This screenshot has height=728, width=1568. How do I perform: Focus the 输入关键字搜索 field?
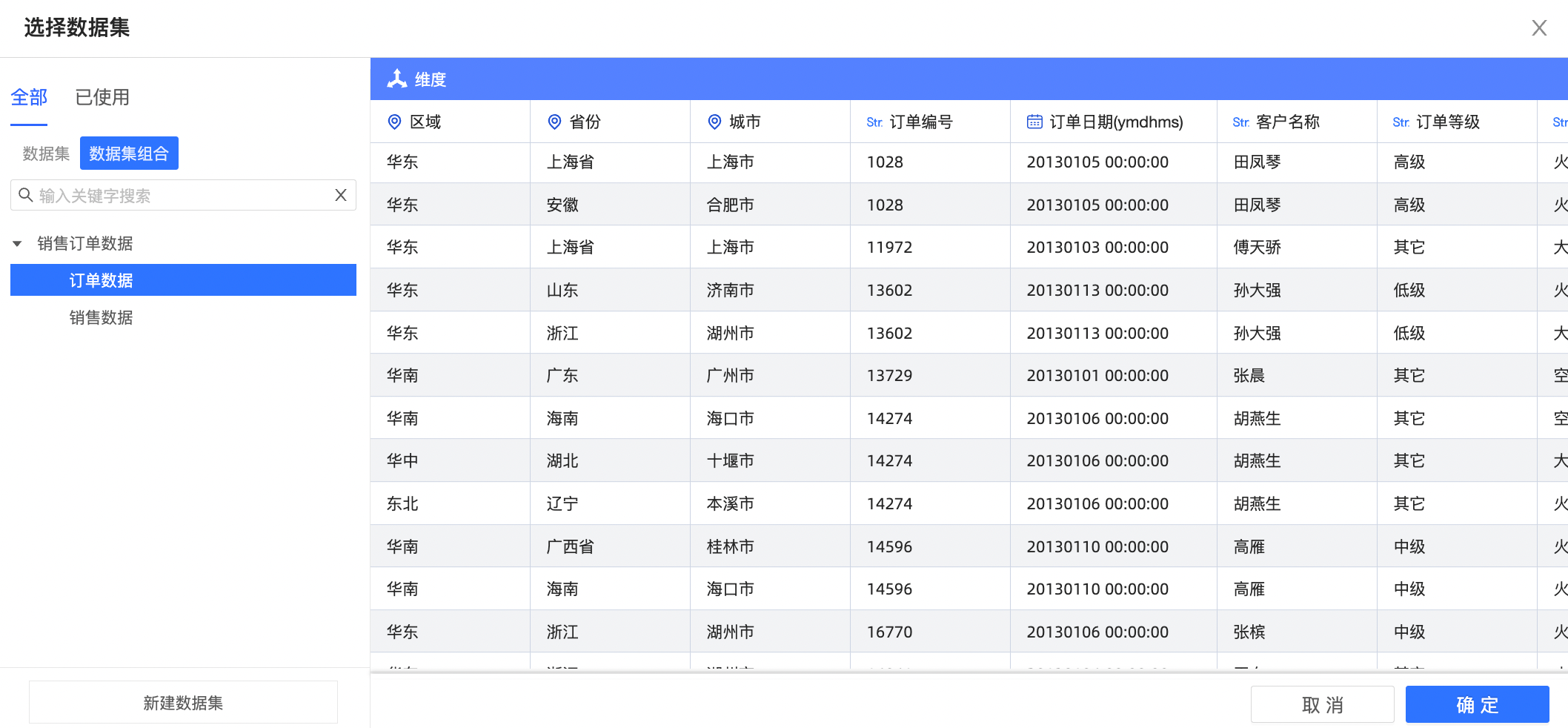[183, 195]
